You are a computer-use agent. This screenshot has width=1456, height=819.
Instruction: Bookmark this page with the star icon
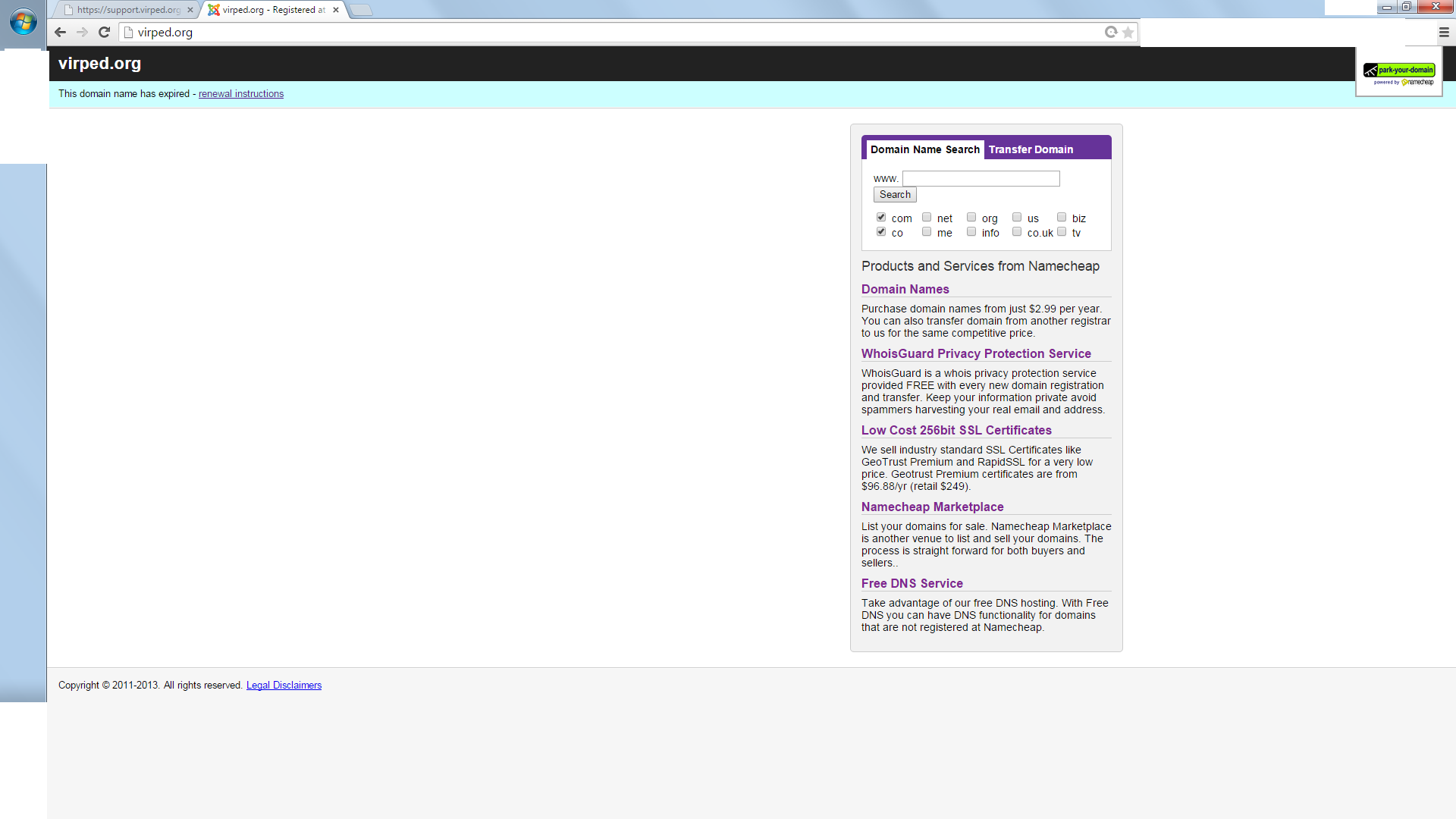[x=1128, y=32]
